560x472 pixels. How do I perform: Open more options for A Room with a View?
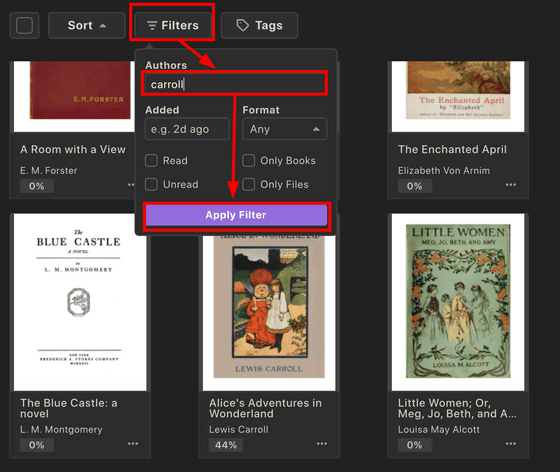coord(131,185)
